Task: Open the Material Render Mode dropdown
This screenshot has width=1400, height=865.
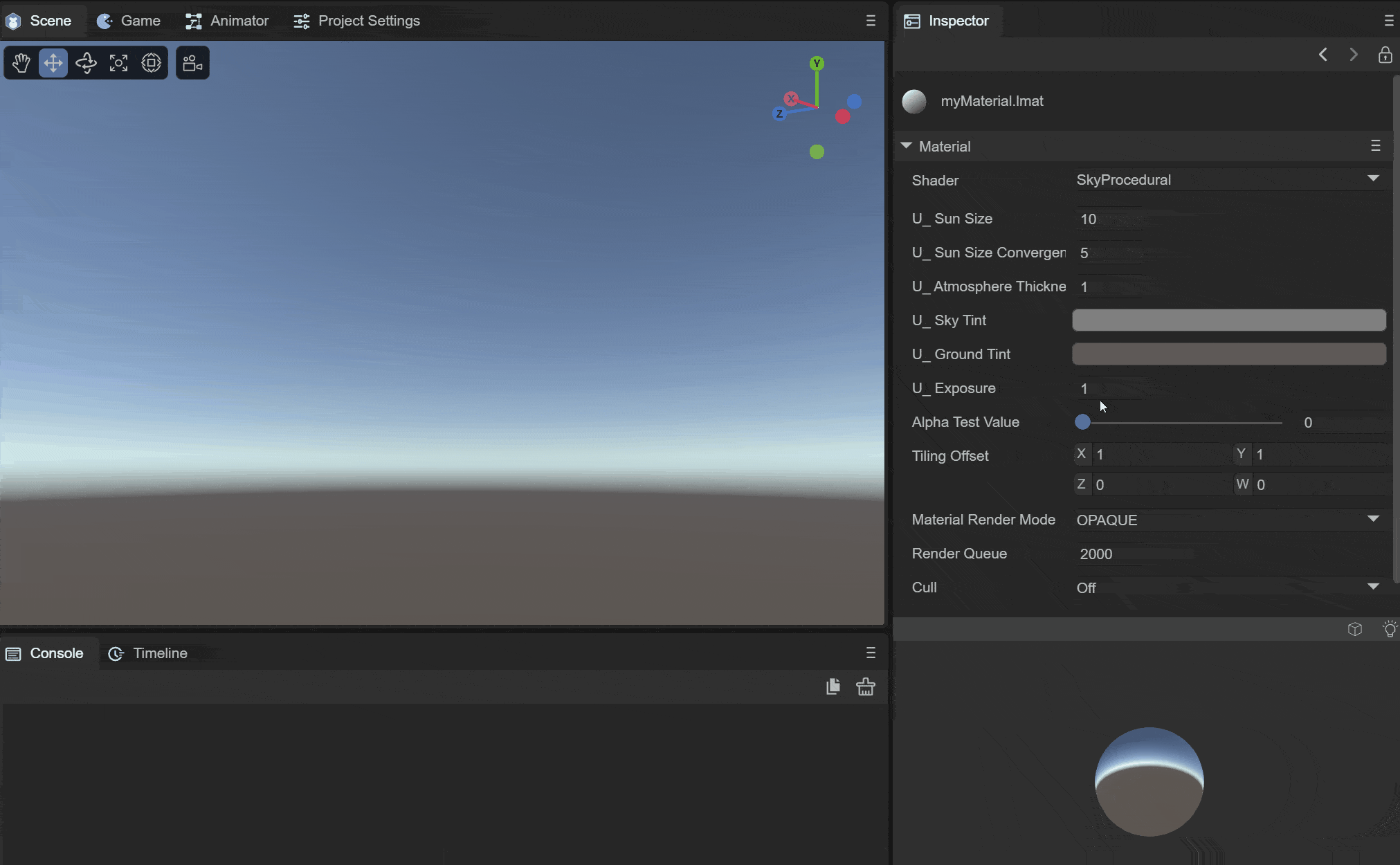Action: coord(1228,520)
